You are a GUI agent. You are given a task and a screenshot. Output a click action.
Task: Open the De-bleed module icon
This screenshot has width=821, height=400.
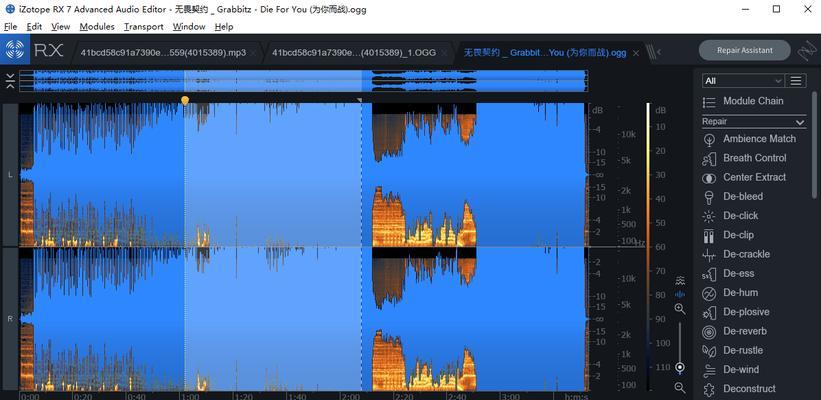pos(709,197)
